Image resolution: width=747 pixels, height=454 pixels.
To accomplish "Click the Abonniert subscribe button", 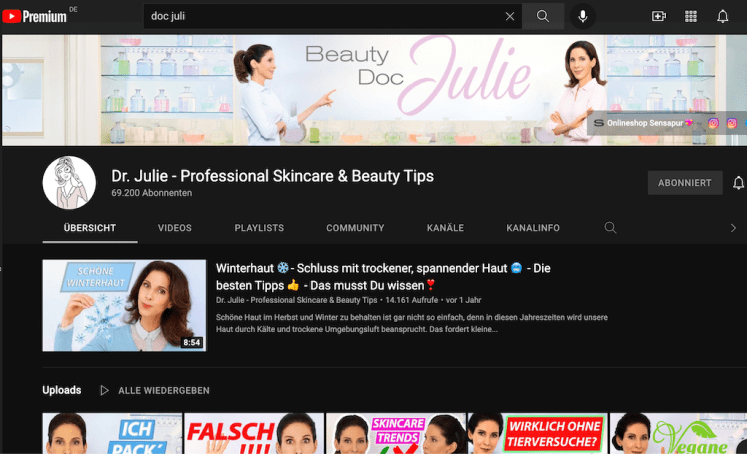I will [685, 183].
